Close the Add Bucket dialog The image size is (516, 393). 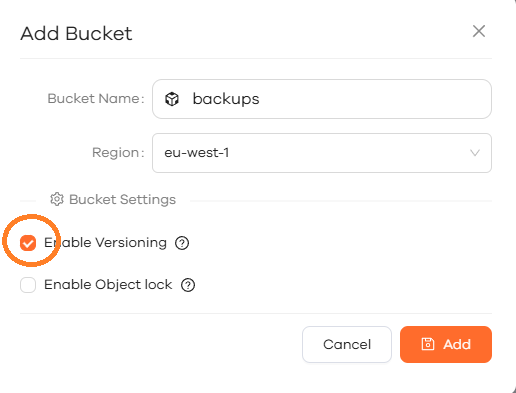(x=479, y=31)
